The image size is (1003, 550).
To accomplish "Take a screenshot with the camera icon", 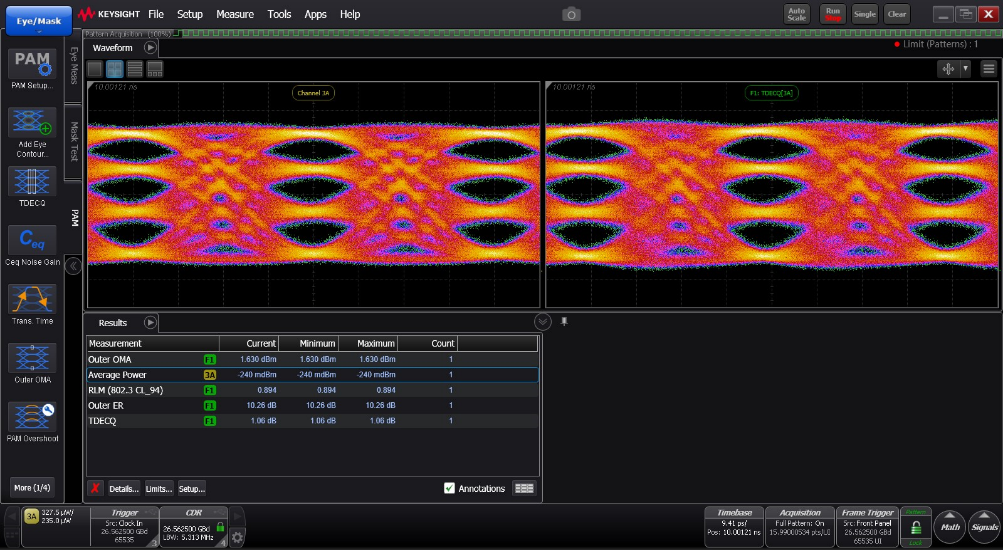I will [x=571, y=14].
